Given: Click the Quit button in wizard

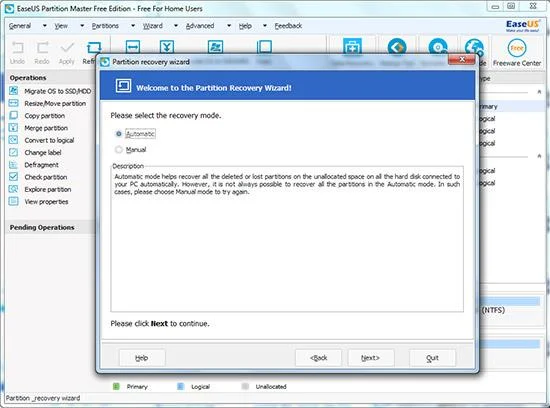Looking at the screenshot, I should 432,358.
